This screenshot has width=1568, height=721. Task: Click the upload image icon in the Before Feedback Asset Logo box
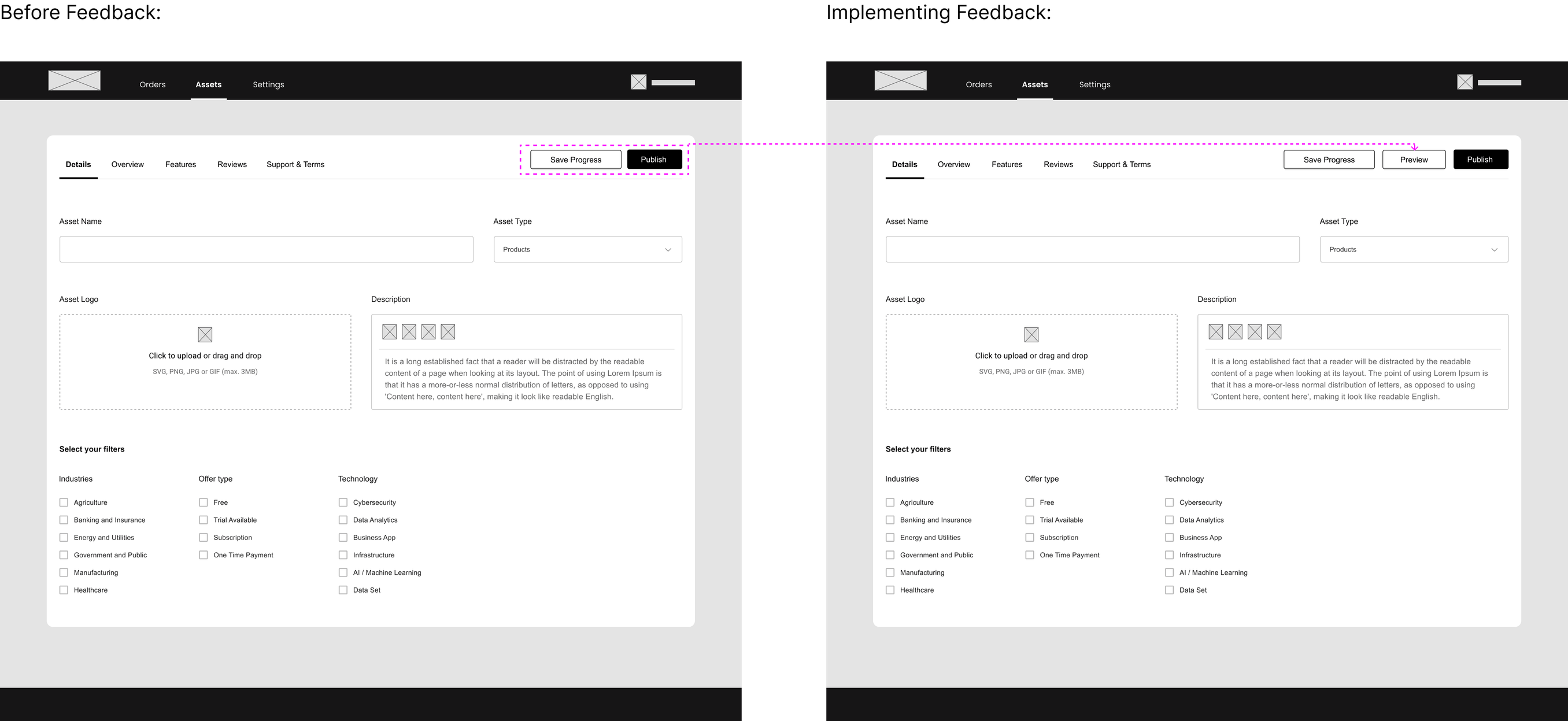[205, 334]
